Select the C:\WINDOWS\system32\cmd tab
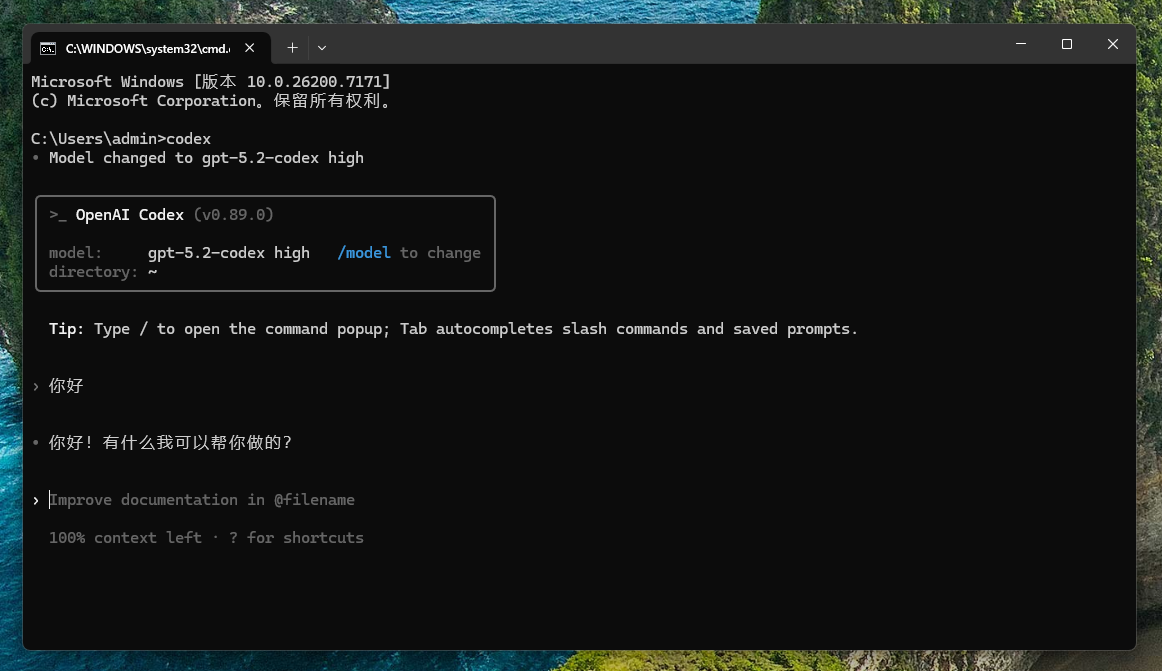 (x=147, y=48)
